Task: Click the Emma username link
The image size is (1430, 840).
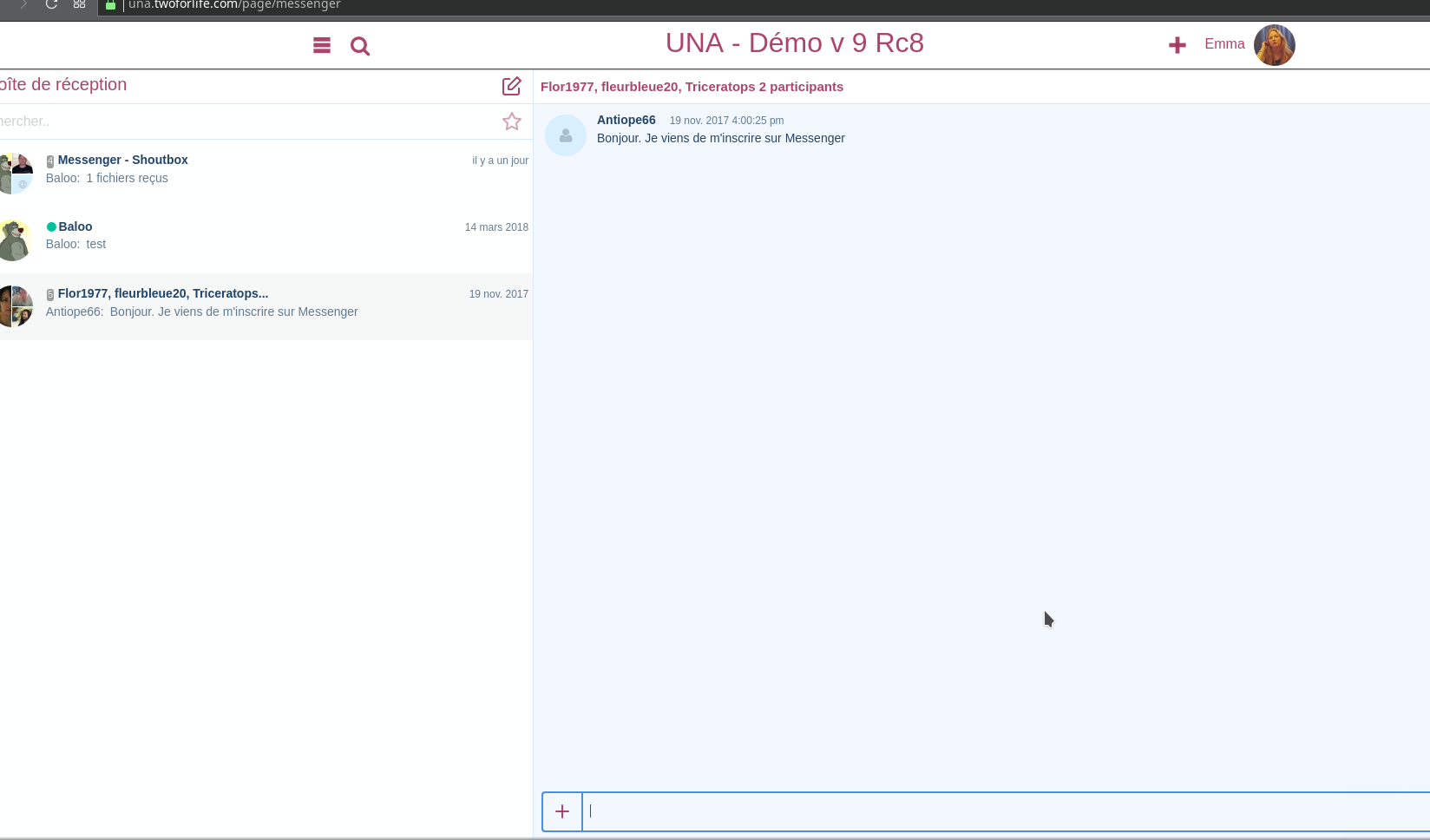Action: [1223, 44]
